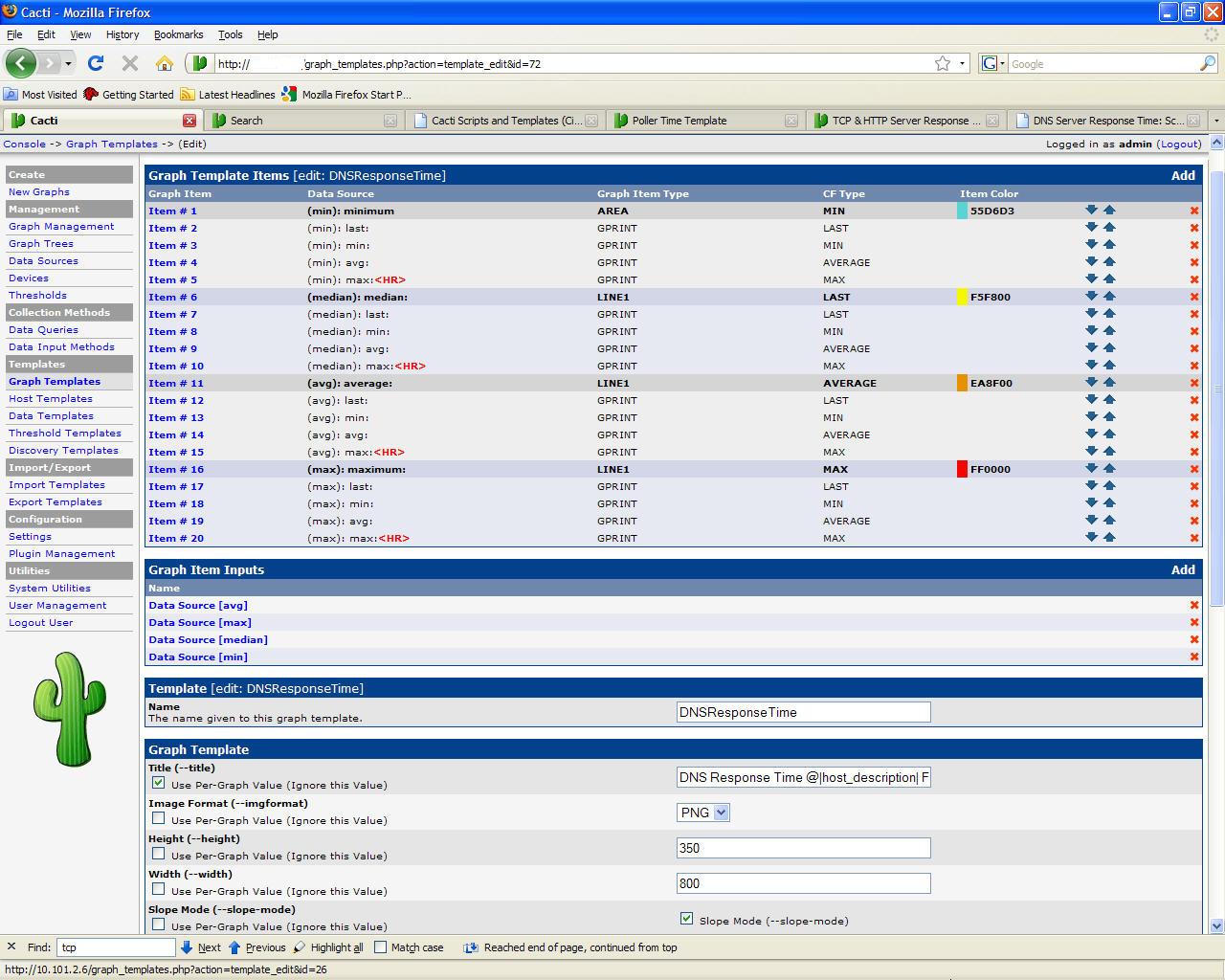Move Item # 20 up with arrow icon

1109,537
